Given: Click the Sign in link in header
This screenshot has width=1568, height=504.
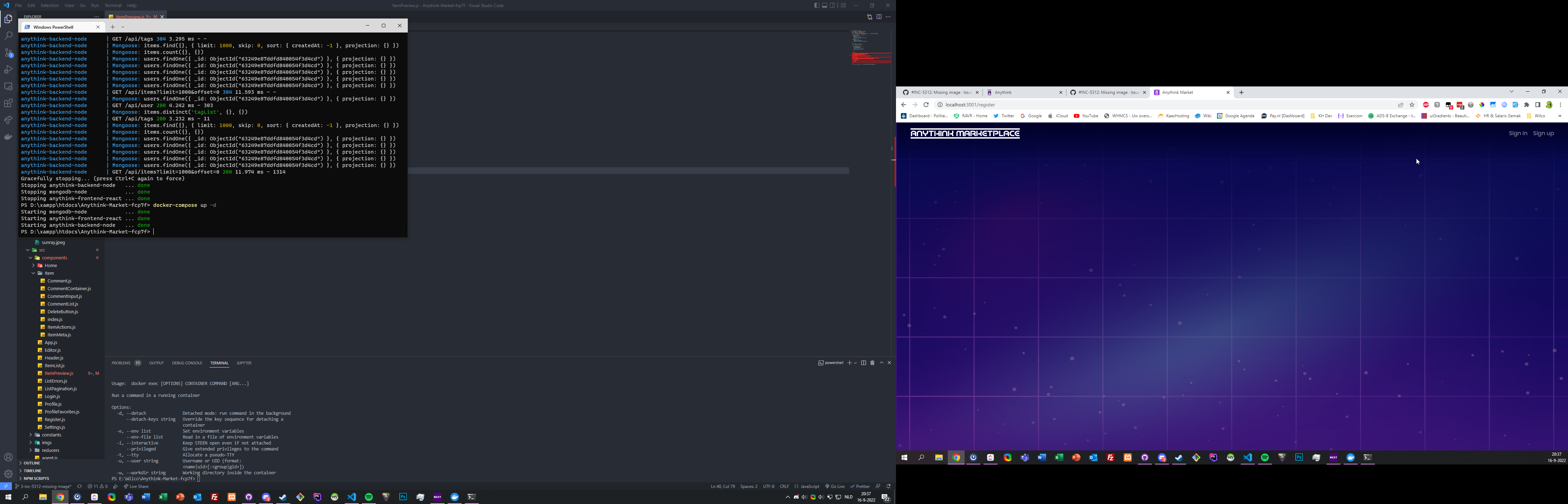Looking at the screenshot, I should tap(1518, 133).
